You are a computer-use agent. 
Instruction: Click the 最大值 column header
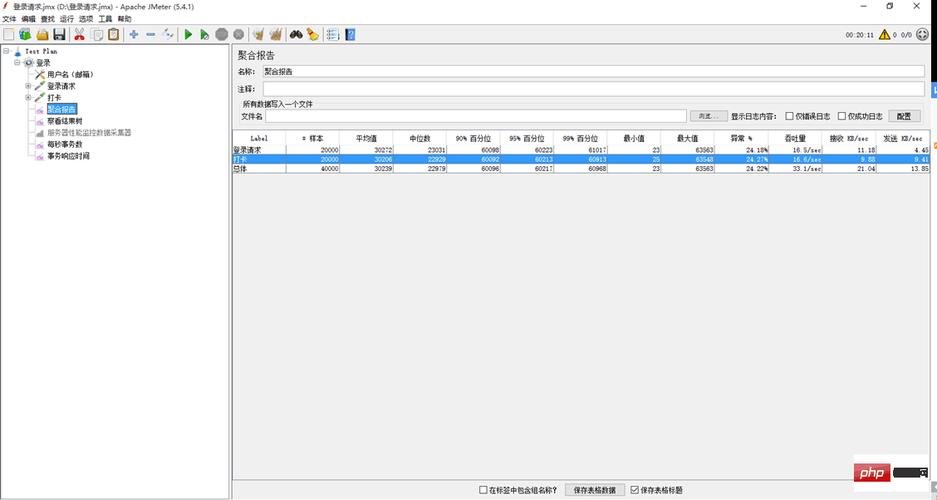pos(688,138)
